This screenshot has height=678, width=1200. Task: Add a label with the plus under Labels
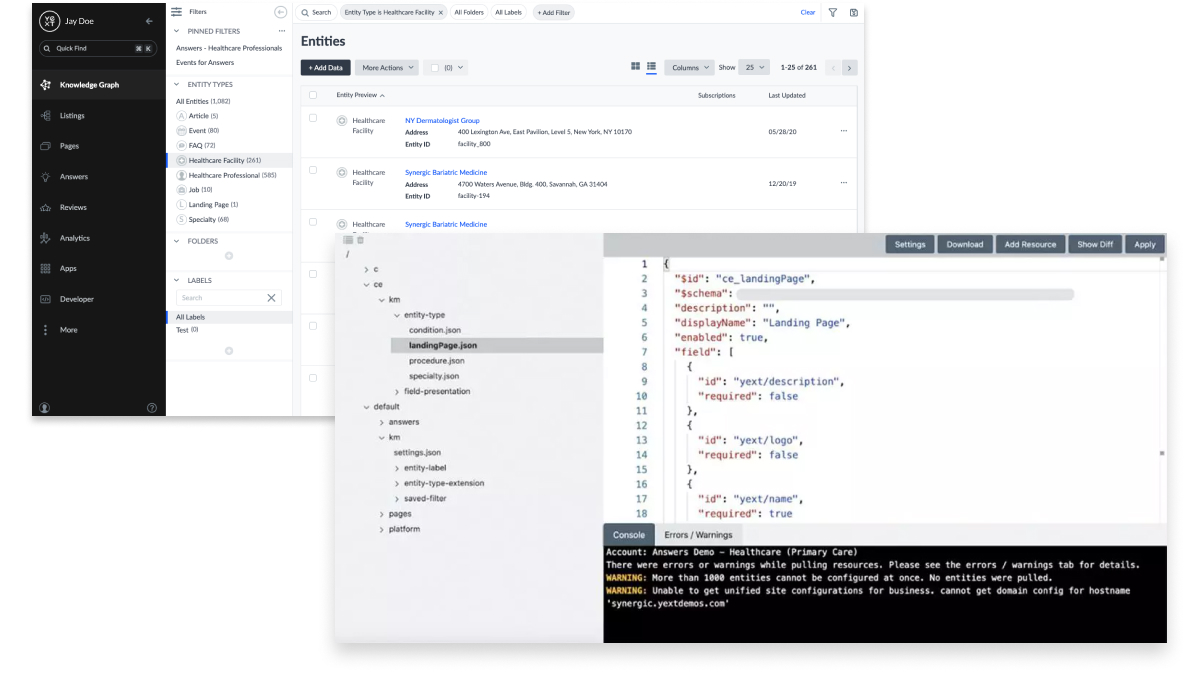[229, 351]
